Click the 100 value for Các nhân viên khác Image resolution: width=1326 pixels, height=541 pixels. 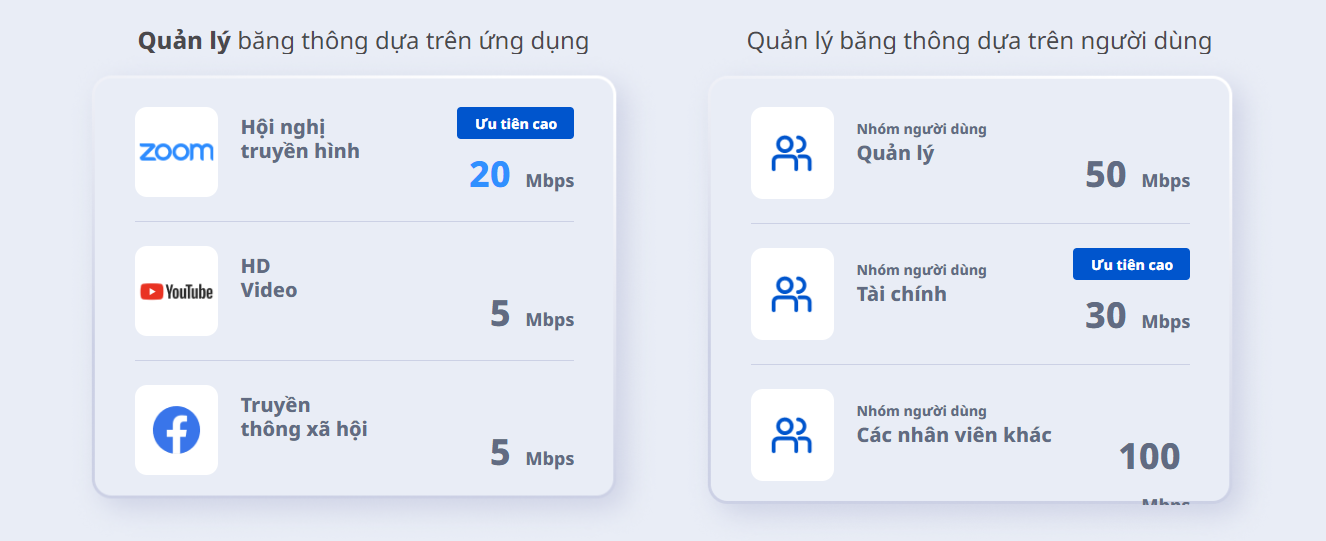(x=1148, y=458)
